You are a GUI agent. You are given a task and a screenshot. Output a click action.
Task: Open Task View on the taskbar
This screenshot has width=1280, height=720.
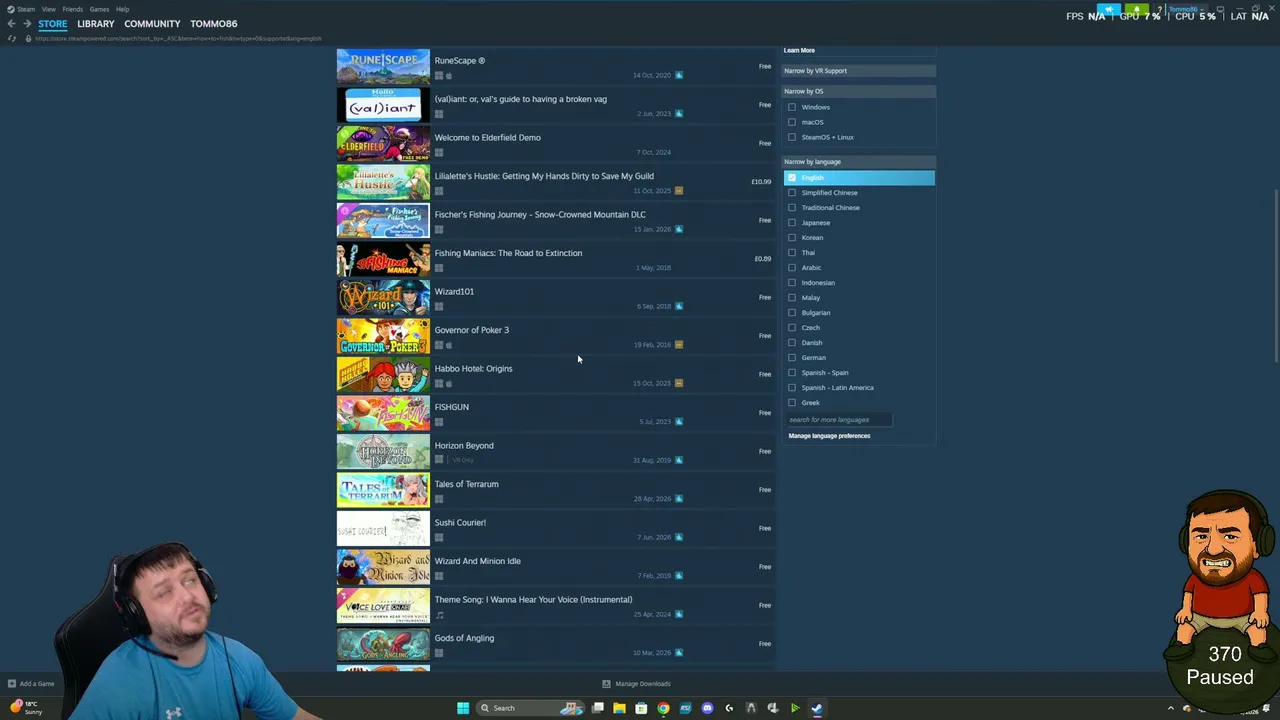coord(598,708)
